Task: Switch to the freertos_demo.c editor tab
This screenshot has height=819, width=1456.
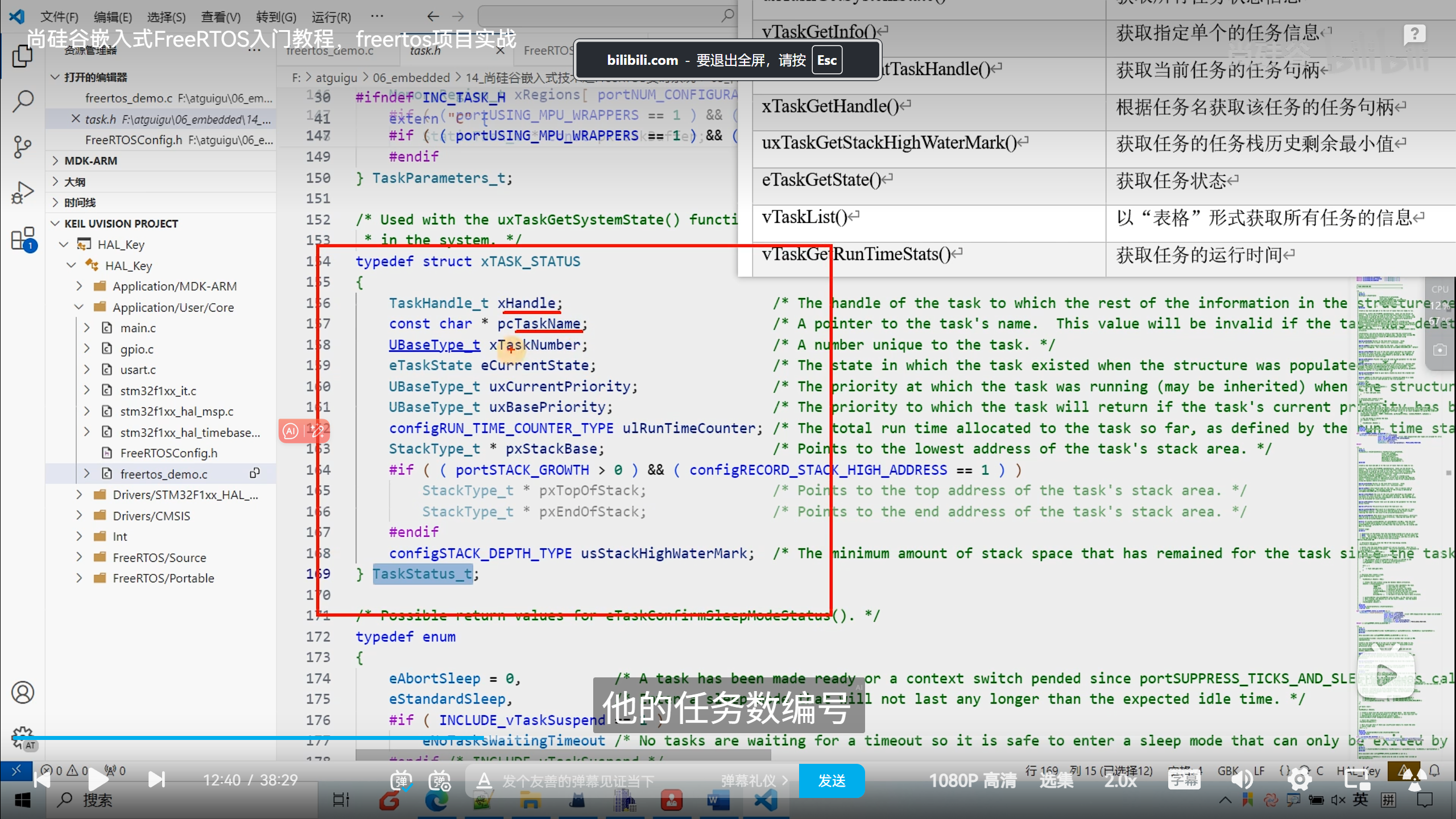Action: click(x=330, y=51)
